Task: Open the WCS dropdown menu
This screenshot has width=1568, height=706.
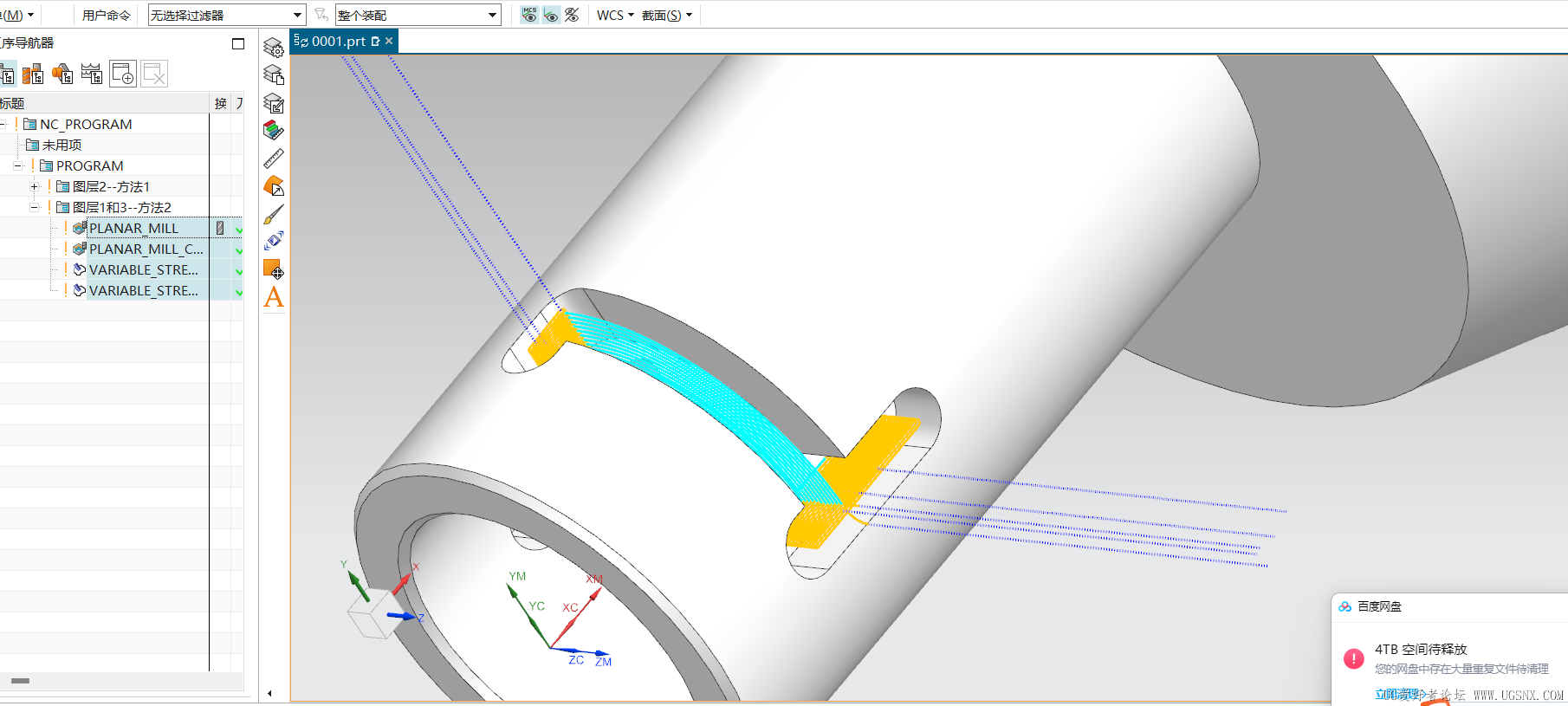Action: 615,15
